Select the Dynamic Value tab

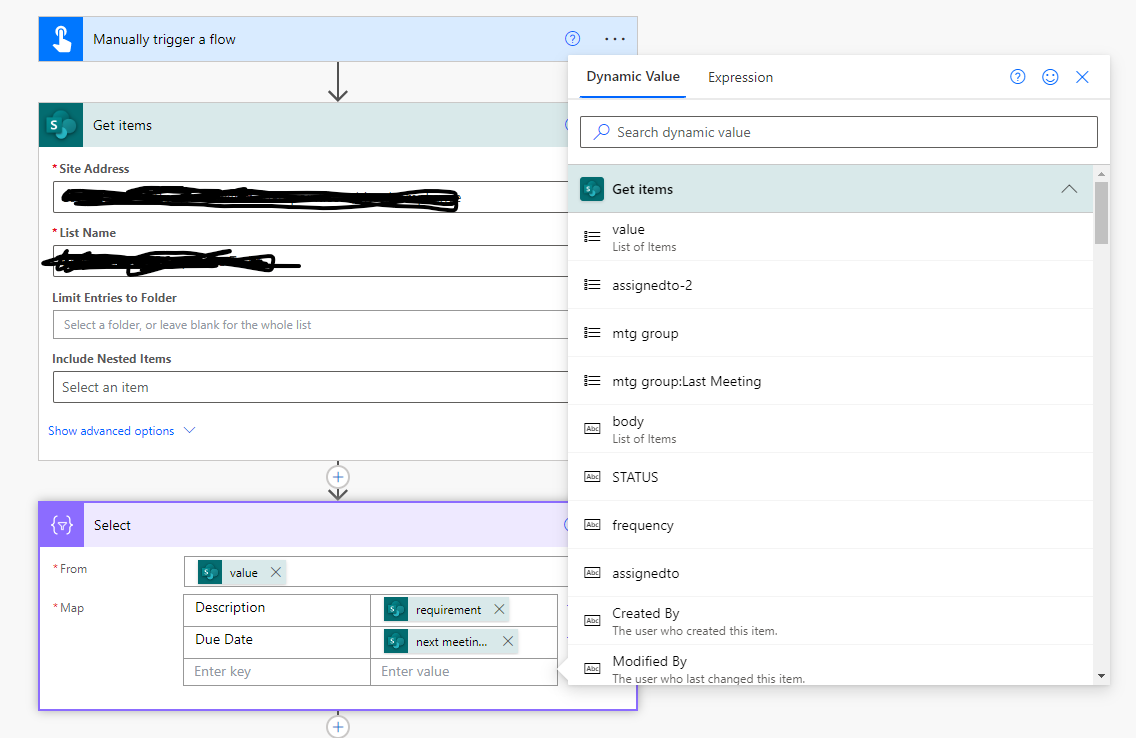click(632, 76)
